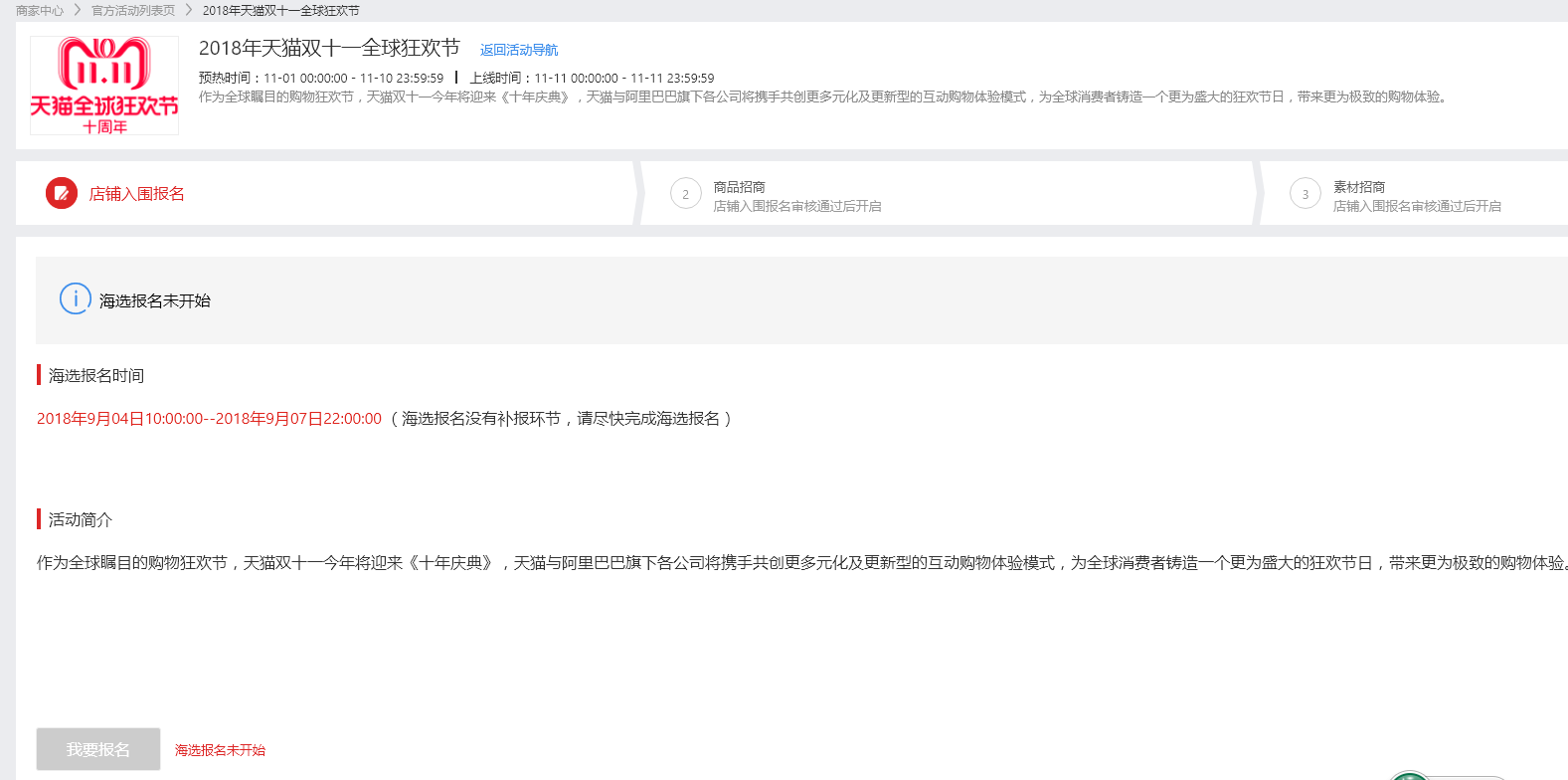The width and height of the screenshot is (1568, 780).
Task: Click the step 3 circle icon
Action: click(1305, 194)
